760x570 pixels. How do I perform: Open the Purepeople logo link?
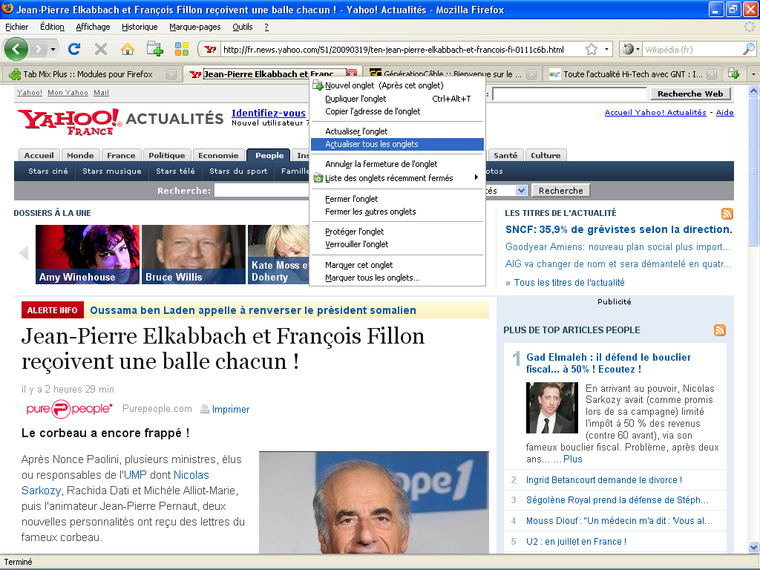click(69, 409)
